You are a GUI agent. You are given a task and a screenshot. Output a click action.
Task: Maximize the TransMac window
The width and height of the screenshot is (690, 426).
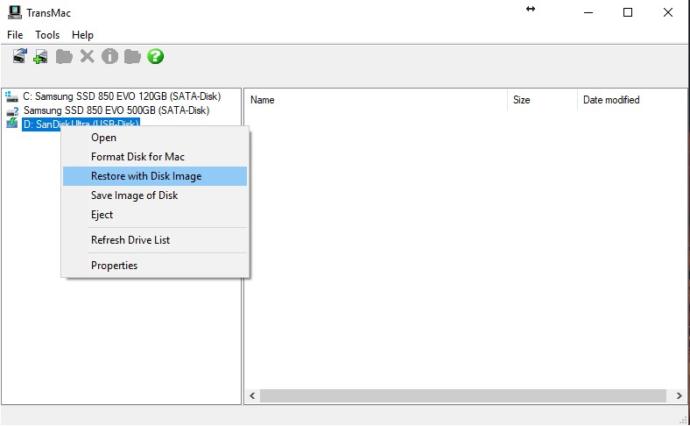[x=628, y=13]
